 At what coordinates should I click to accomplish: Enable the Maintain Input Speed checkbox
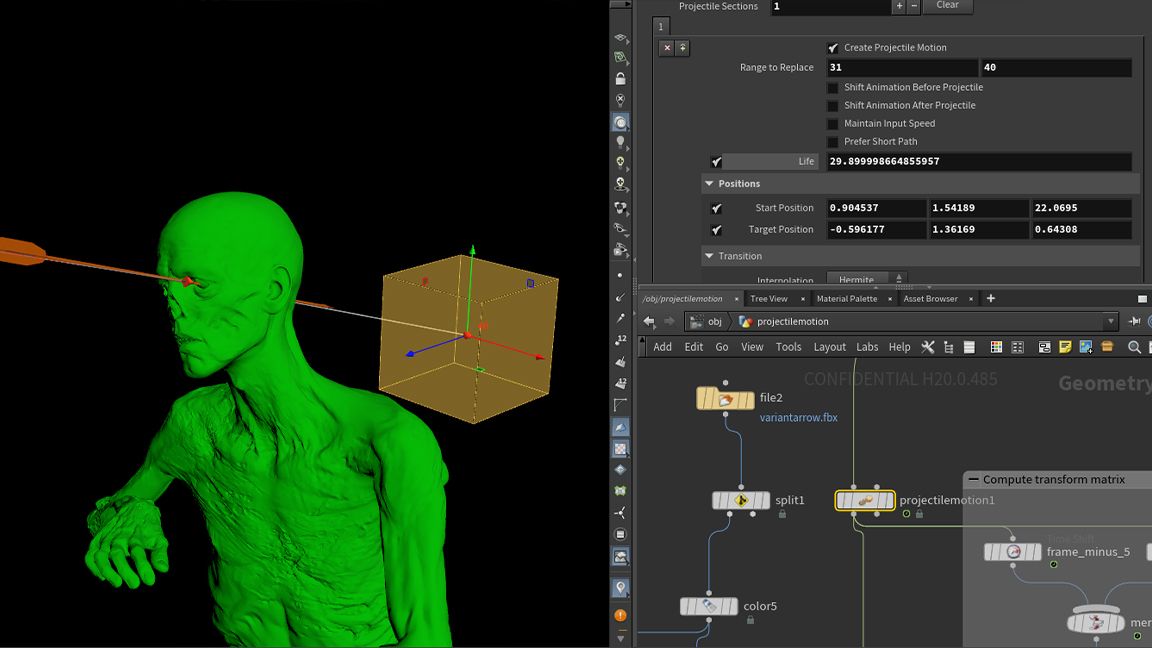coord(833,122)
